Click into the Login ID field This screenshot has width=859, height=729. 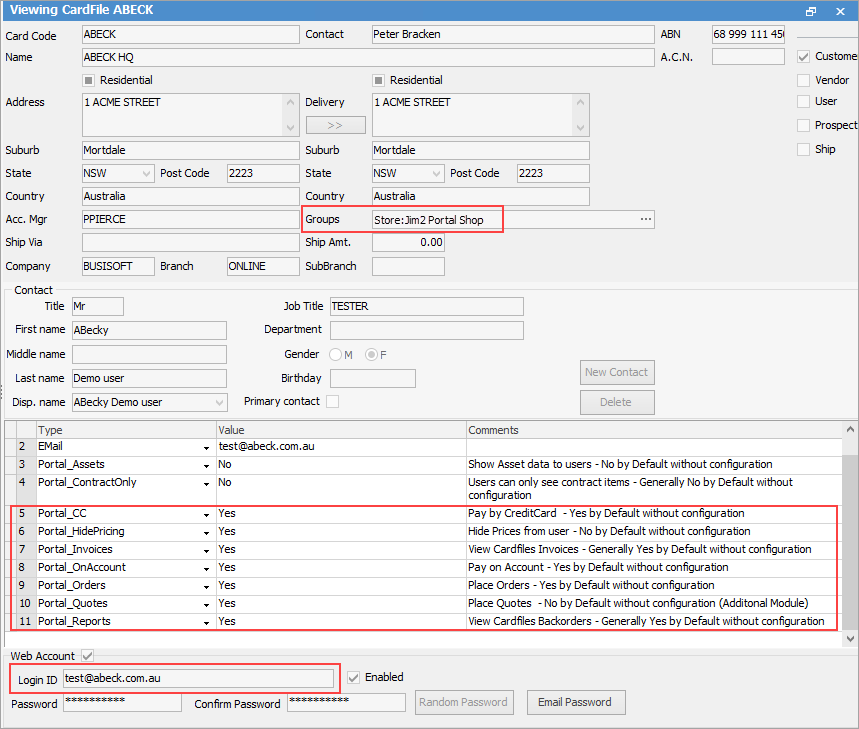click(200, 678)
